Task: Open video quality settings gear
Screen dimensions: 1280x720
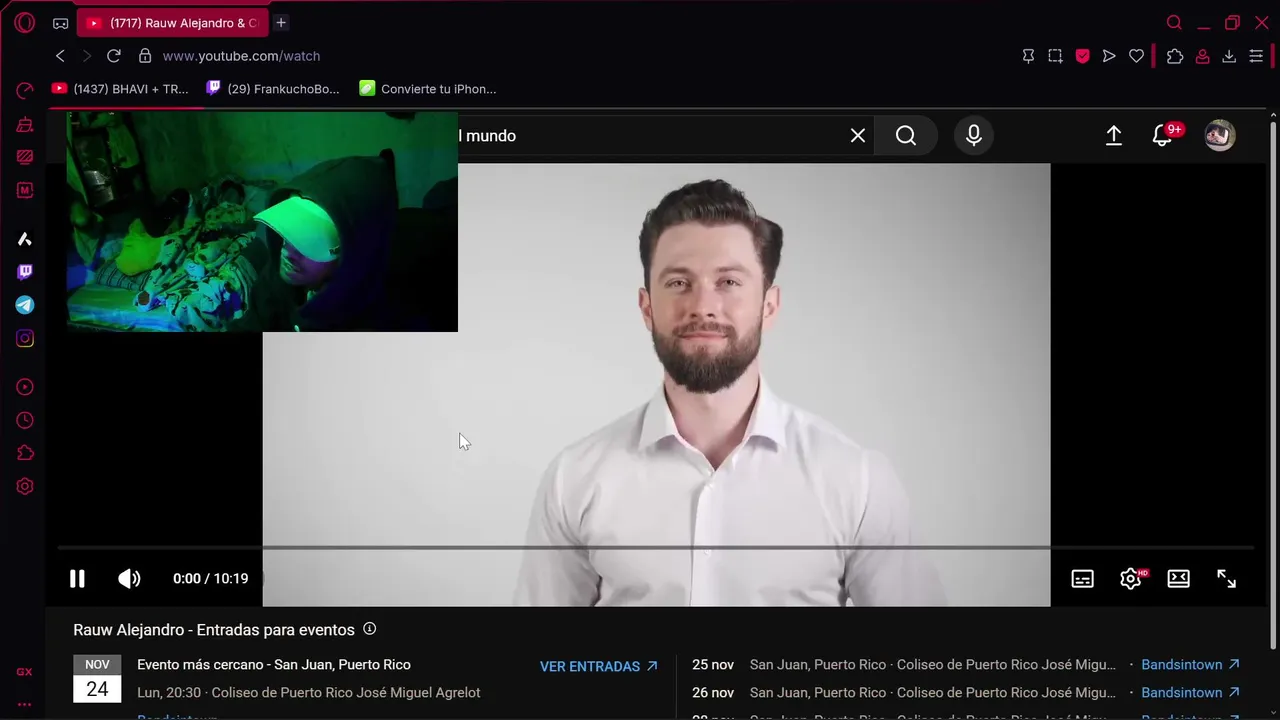Action: (x=1131, y=578)
